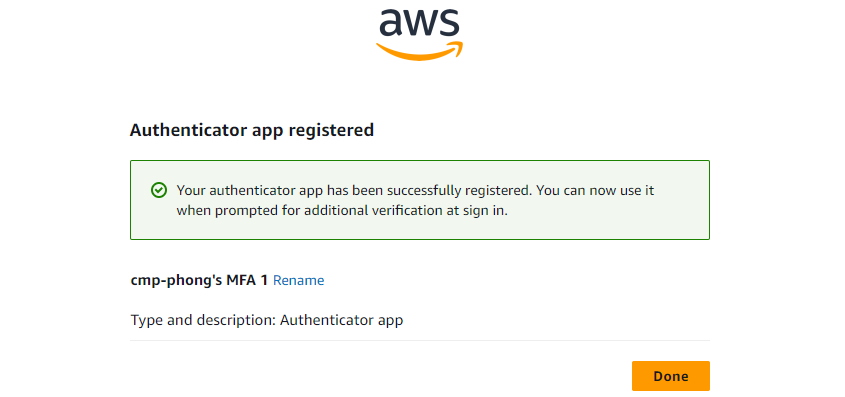
Task: Click the 'Authenticator app registered' heading
Action: click(x=252, y=130)
